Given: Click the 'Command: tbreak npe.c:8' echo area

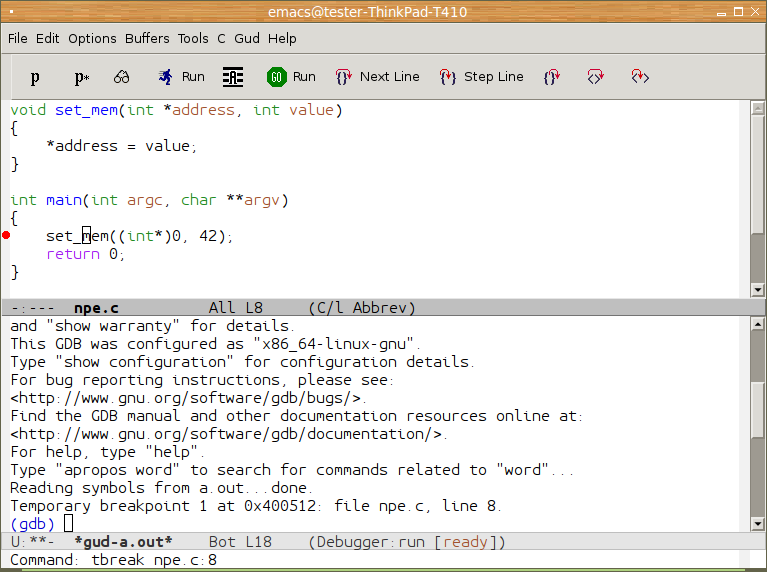Looking at the screenshot, I should tap(113, 560).
